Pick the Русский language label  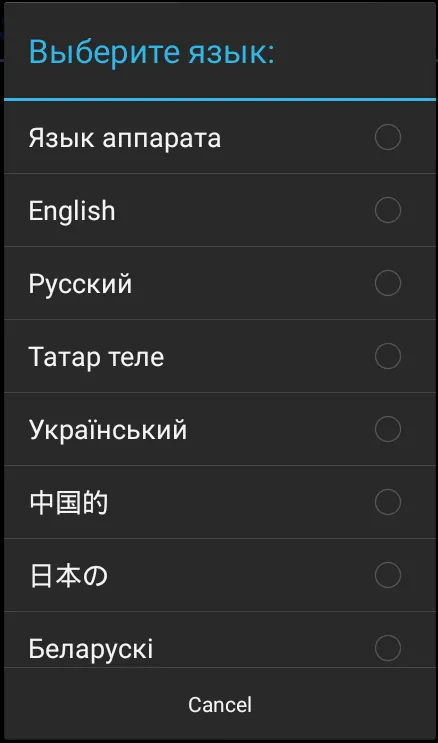[x=80, y=284]
